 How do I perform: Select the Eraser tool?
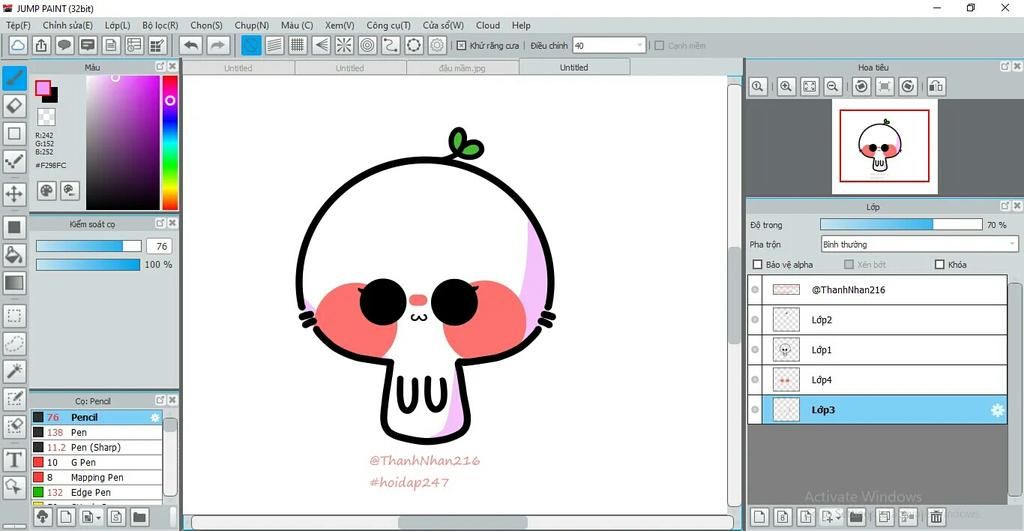click(14, 106)
